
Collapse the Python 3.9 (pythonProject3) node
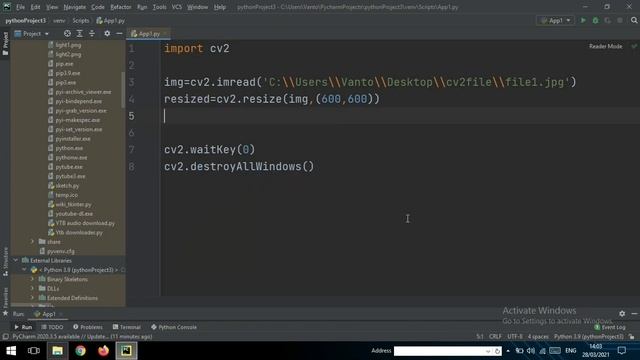tap(24, 270)
